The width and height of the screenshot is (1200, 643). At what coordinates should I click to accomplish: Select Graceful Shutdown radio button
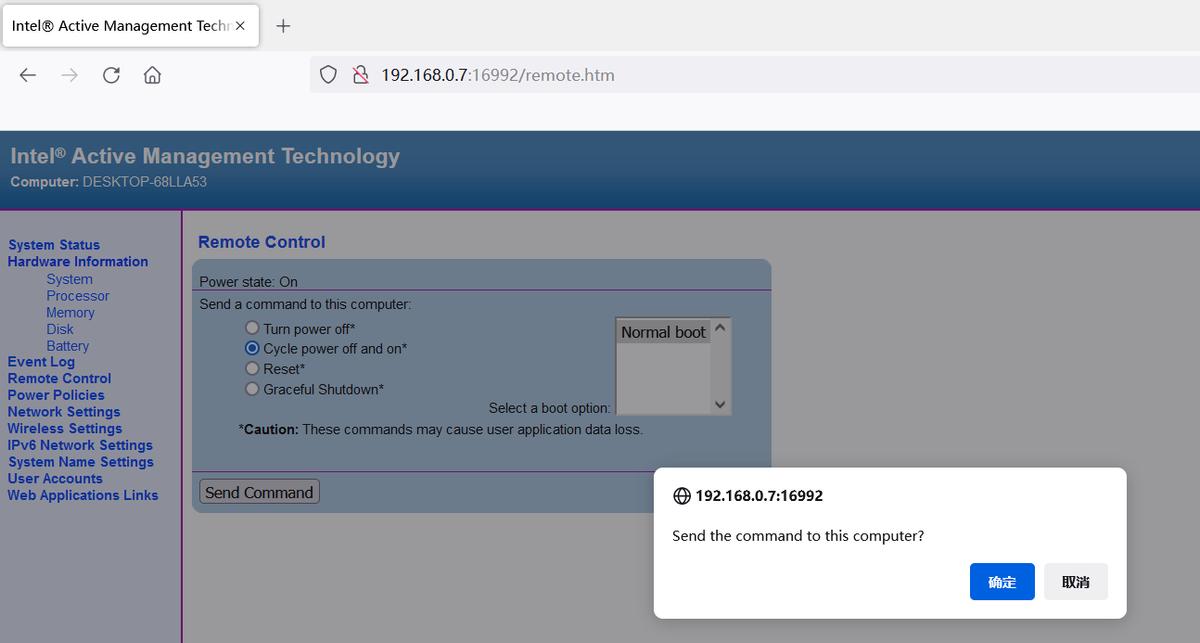click(252, 388)
